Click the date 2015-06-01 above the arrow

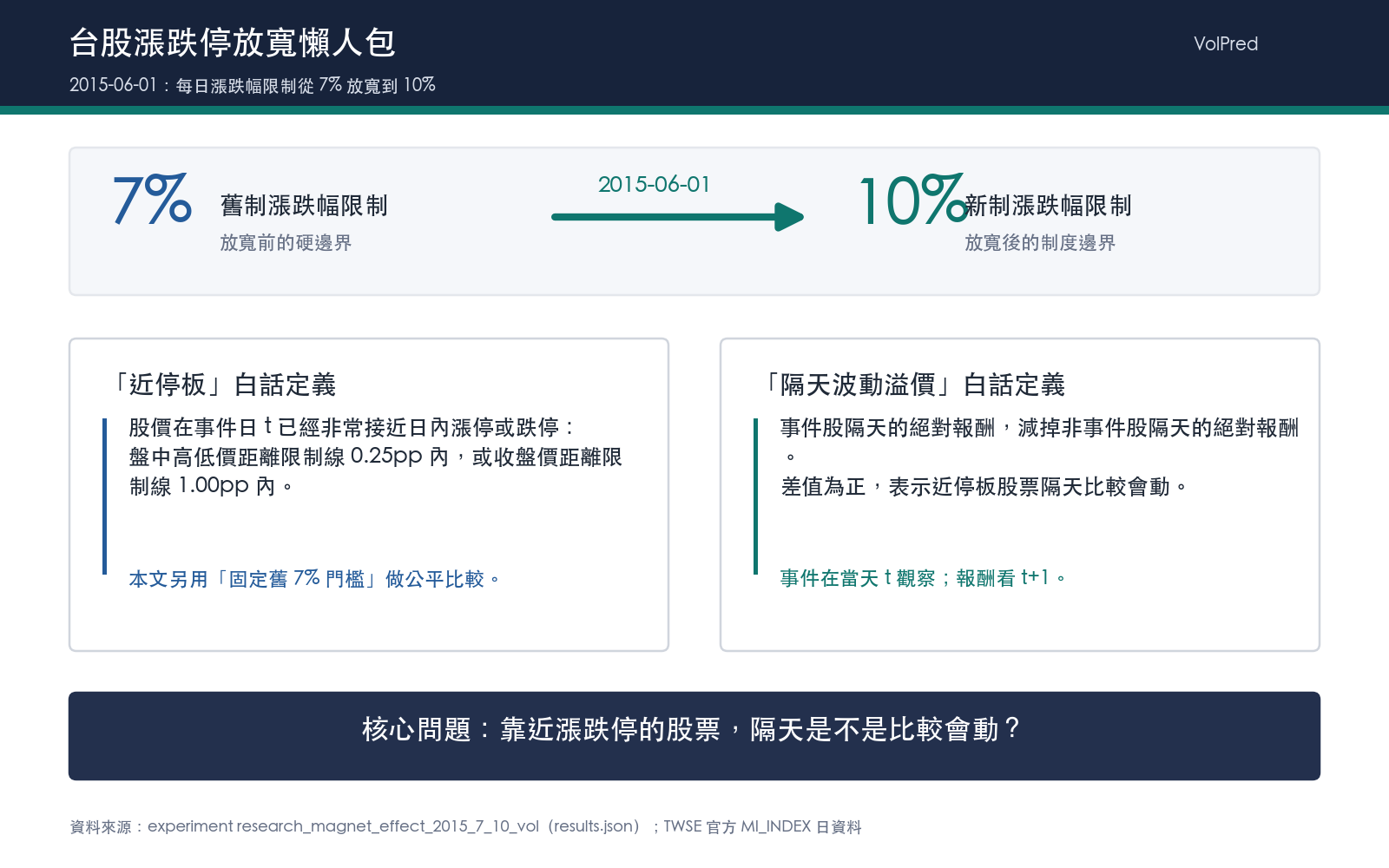point(654,184)
